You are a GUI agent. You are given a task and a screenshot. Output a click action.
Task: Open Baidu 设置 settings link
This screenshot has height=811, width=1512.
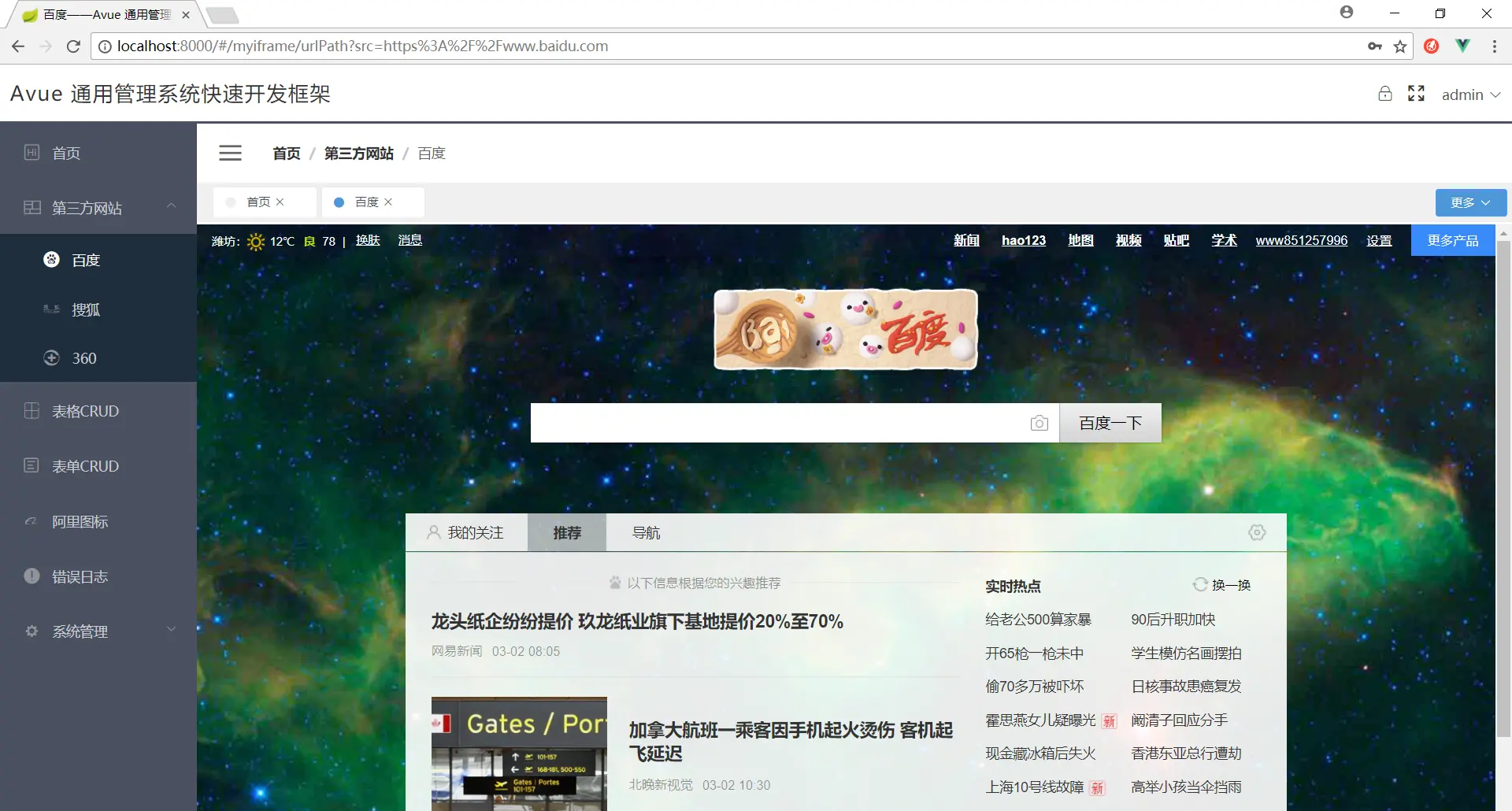(1379, 240)
